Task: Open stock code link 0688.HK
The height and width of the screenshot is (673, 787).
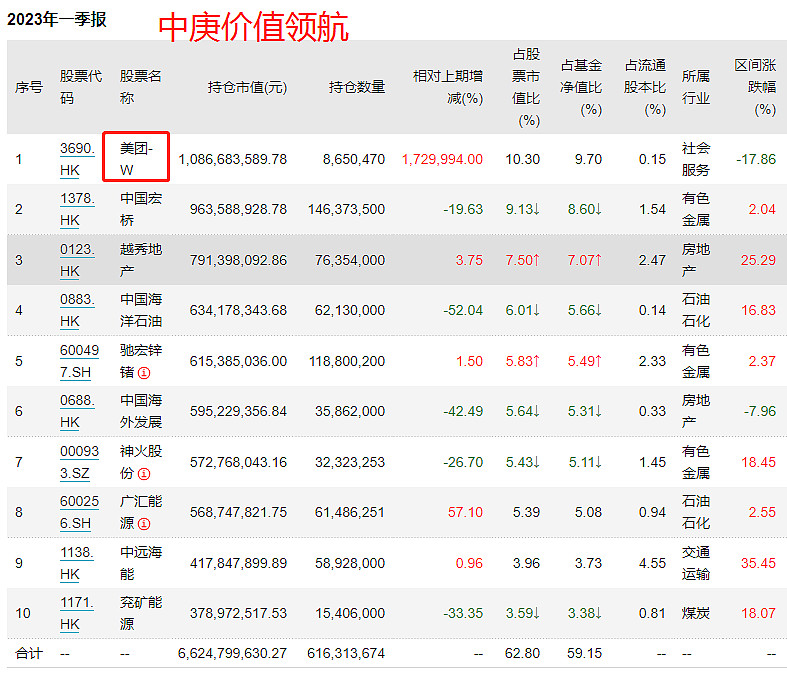Action: point(77,411)
